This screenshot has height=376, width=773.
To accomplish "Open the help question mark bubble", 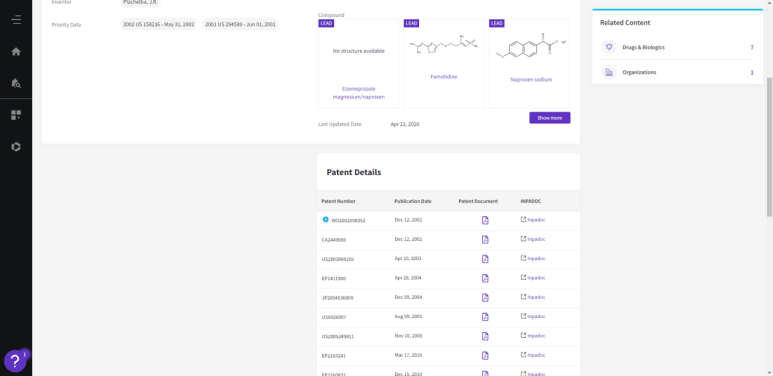I will pos(15,361).
